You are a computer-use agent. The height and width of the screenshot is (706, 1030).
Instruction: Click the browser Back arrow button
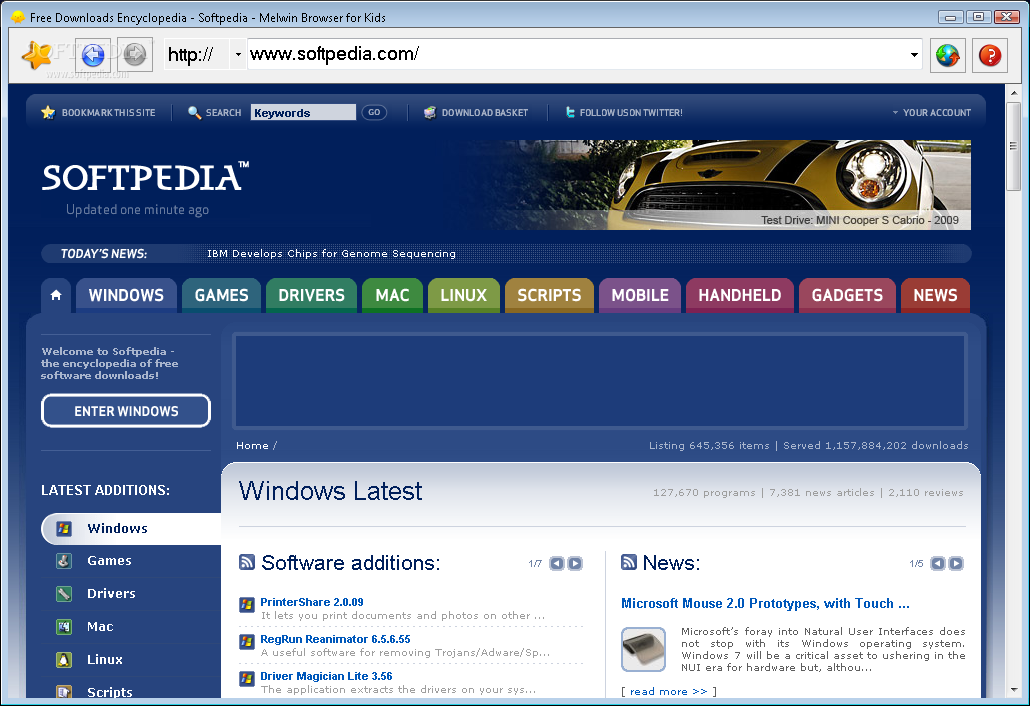pyautogui.click(x=93, y=55)
